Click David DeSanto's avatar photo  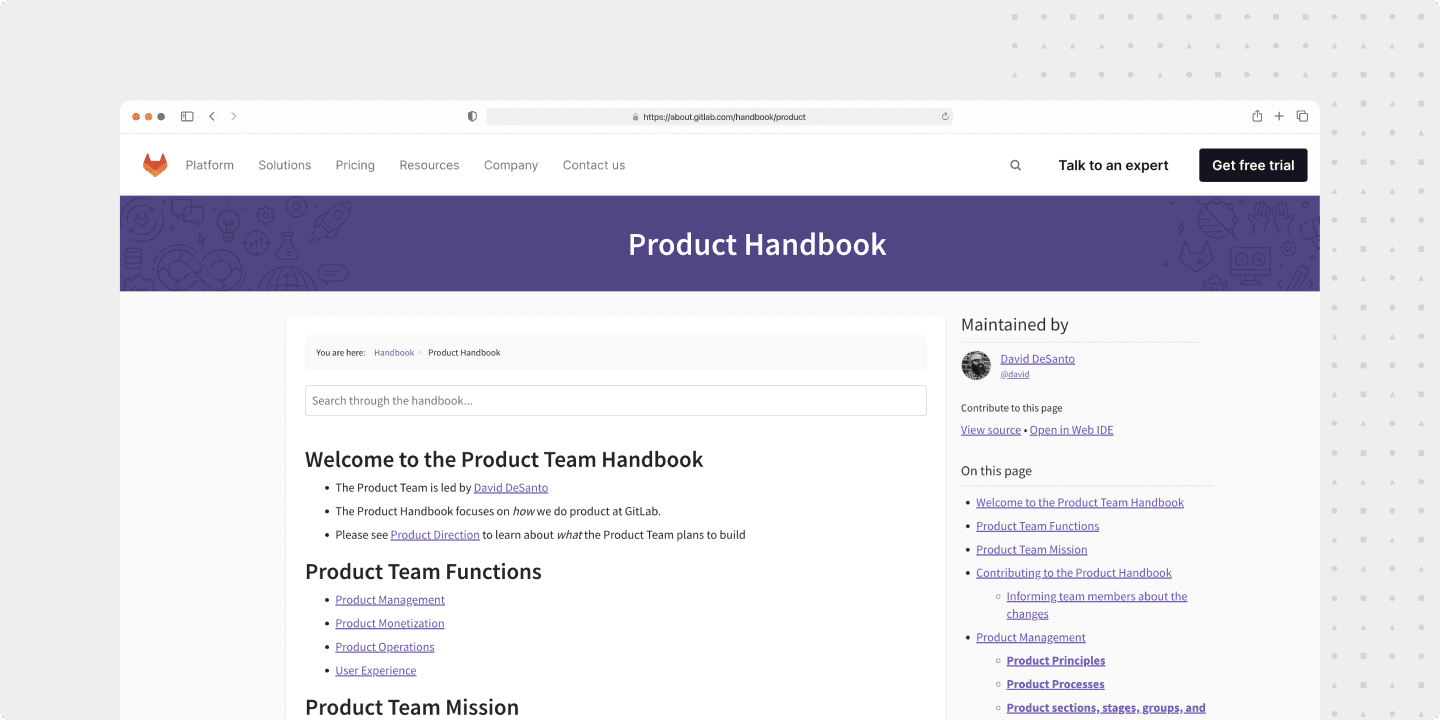[976, 365]
